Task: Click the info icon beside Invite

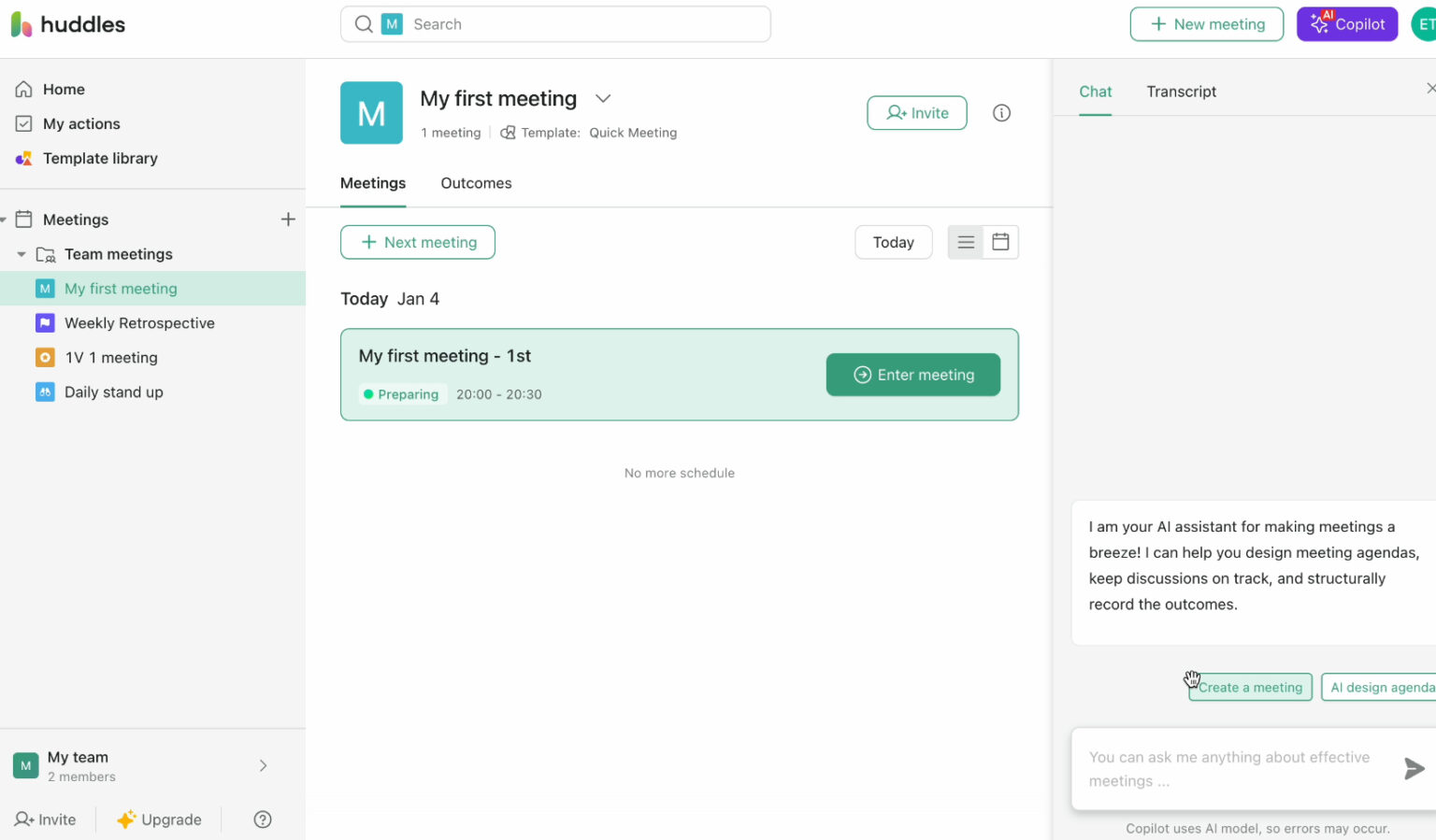Action: pyautogui.click(x=1001, y=112)
